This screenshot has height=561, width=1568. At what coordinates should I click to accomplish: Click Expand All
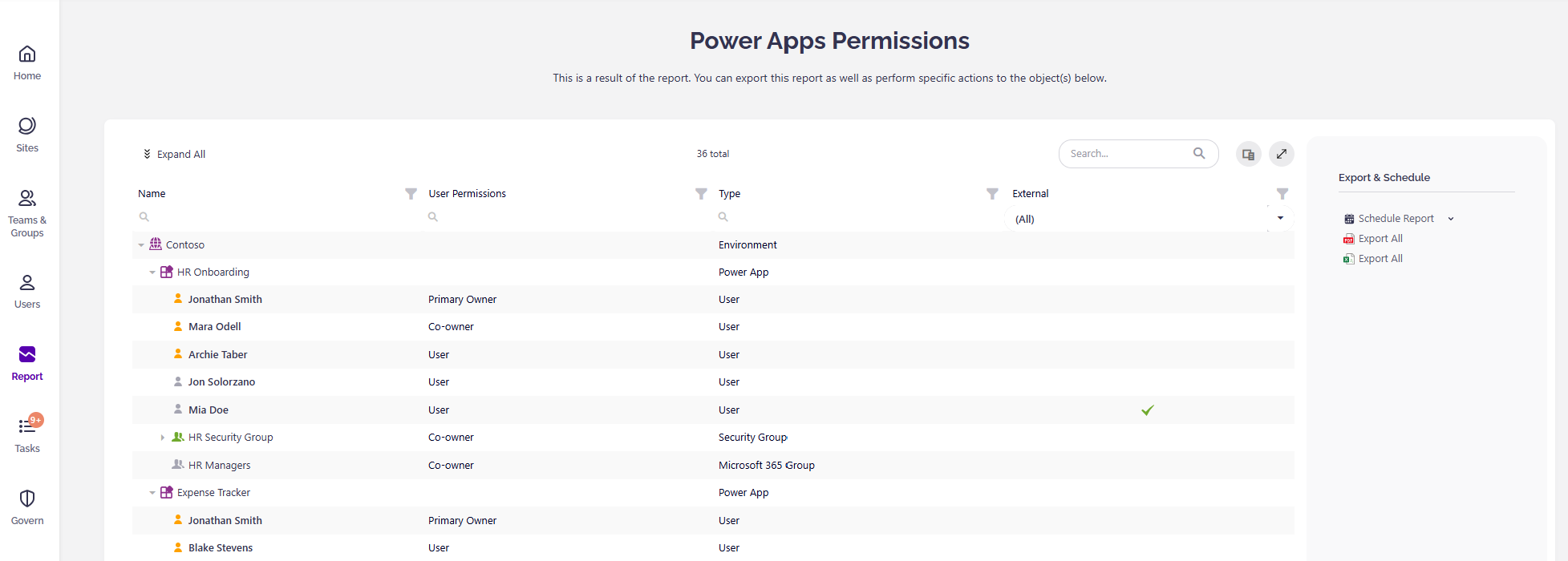click(x=174, y=154)
